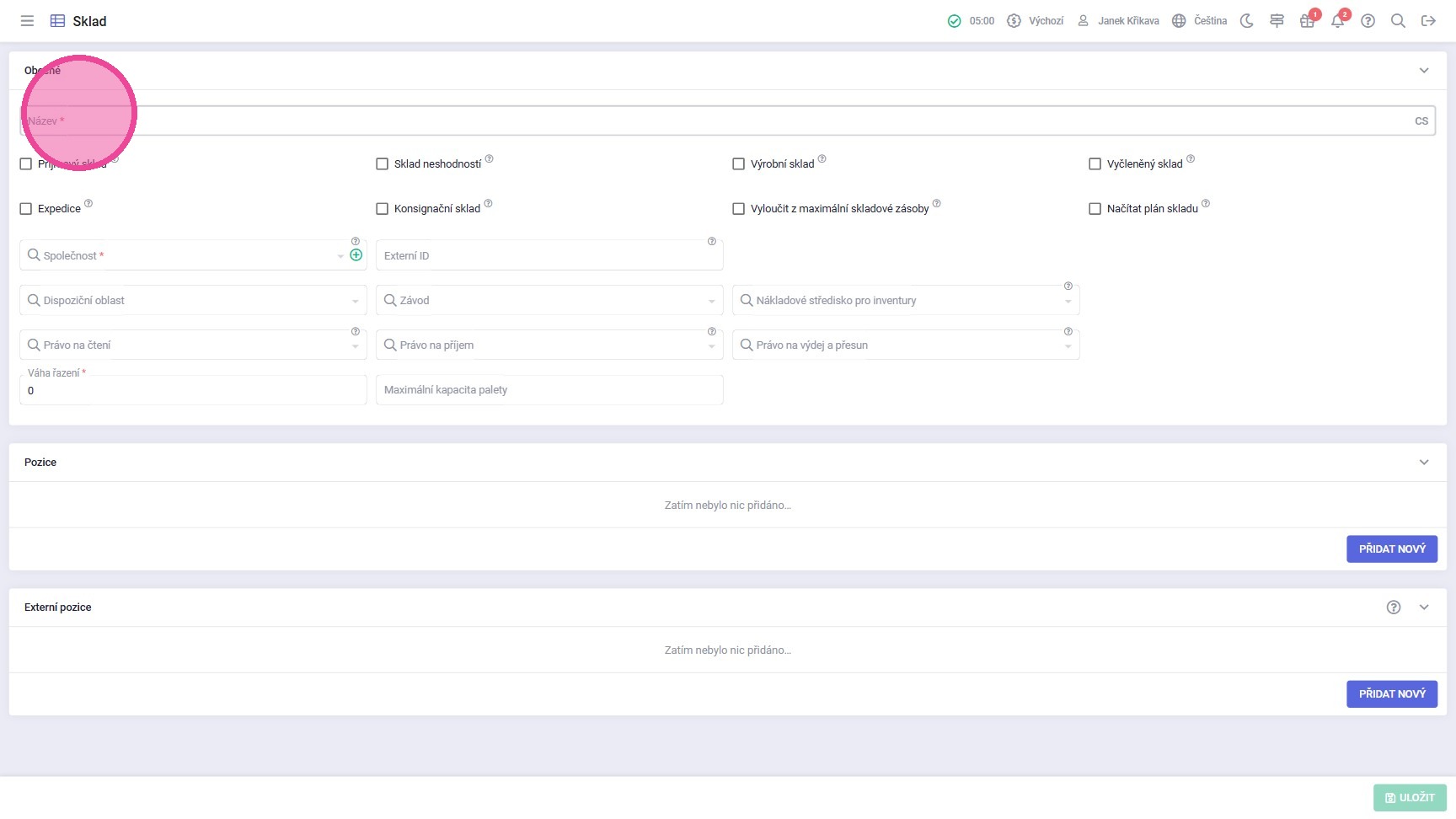Toggle dark mode moon icon
This screenshot has width=1456, height=819.
(x=1247, y=21)
